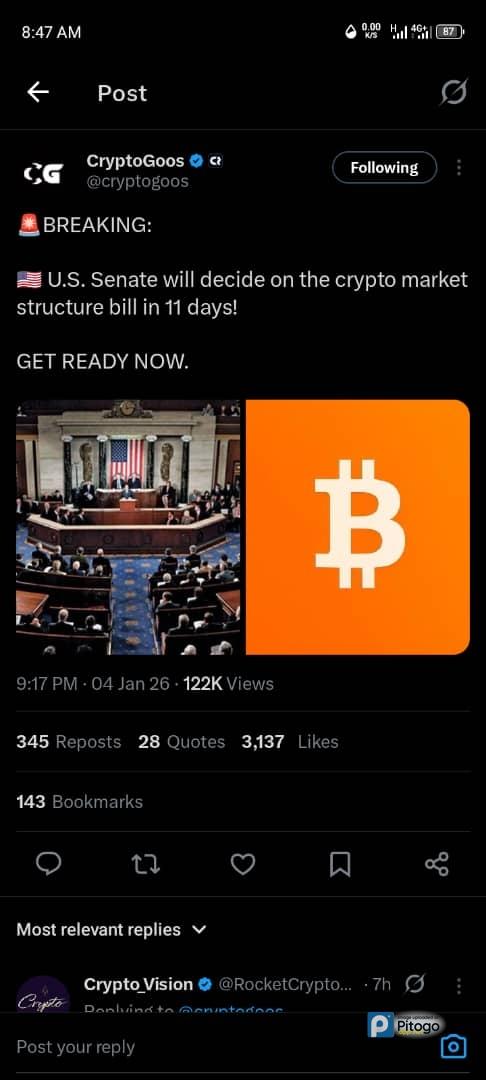The height and width of the screenshot is (1080, 486).
Task: Toggle the Following button
Action: click(x=384, y=167)
